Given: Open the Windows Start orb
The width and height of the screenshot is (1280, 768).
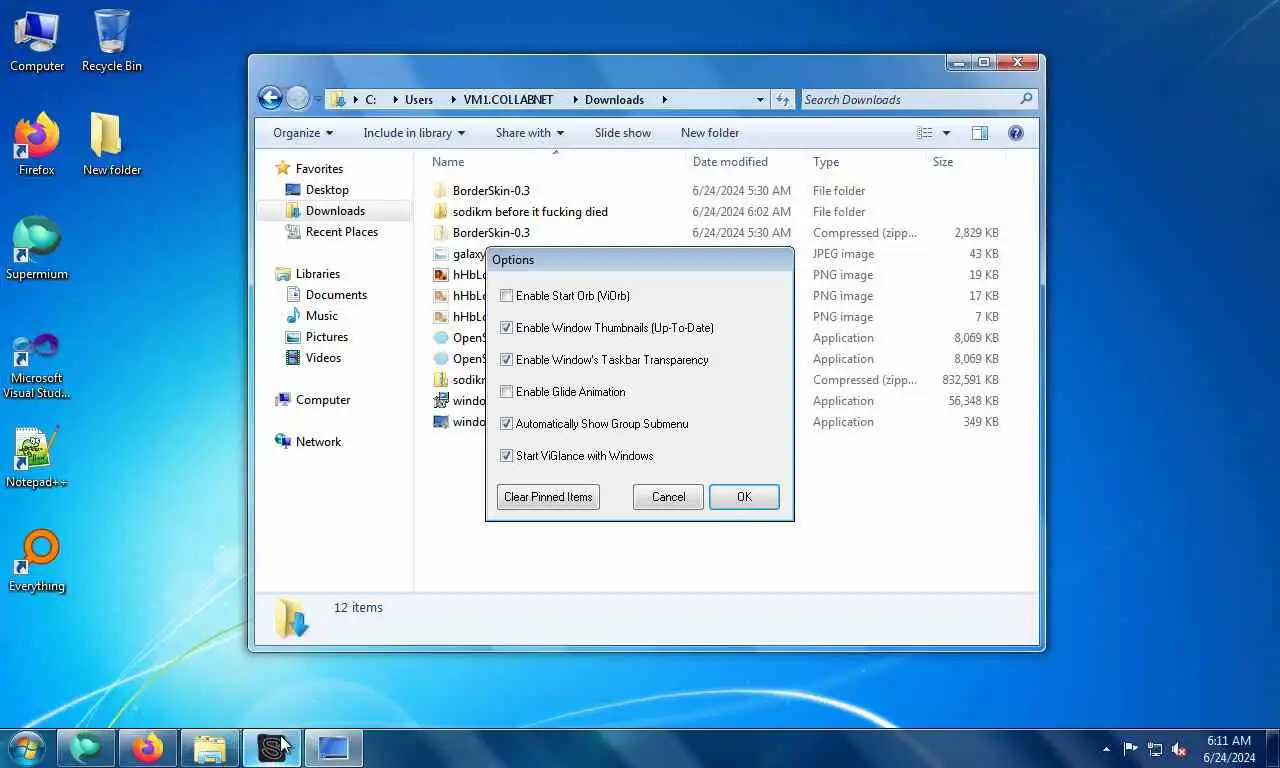Looking at the screenshot, I should pyautogui.click(x=26, y=747).
